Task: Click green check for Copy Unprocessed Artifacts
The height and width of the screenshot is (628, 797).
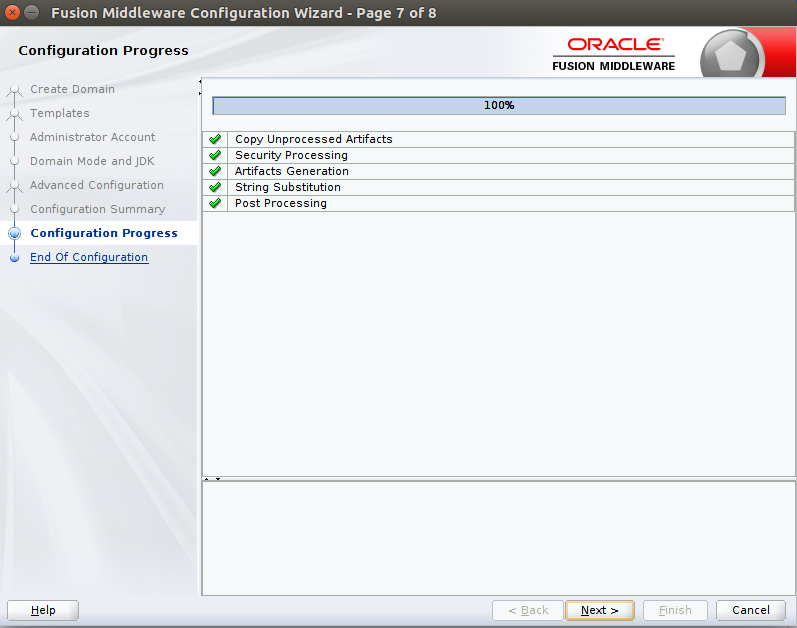Action: [215, 139]
